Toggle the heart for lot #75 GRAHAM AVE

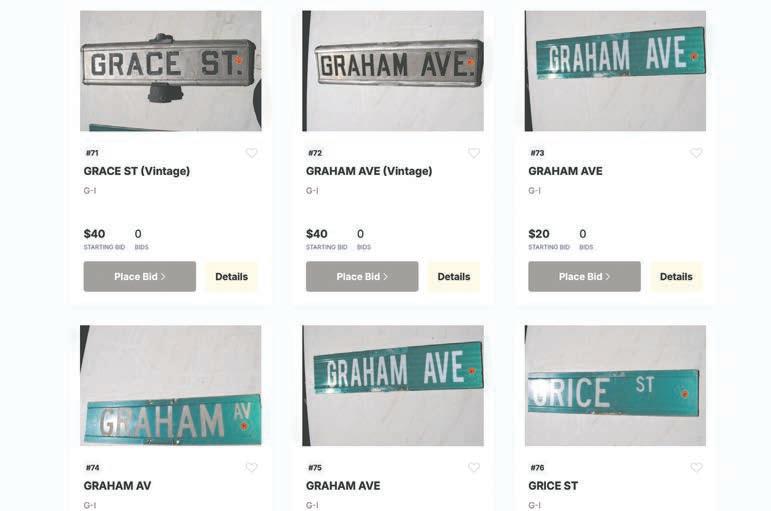point(474,467)
